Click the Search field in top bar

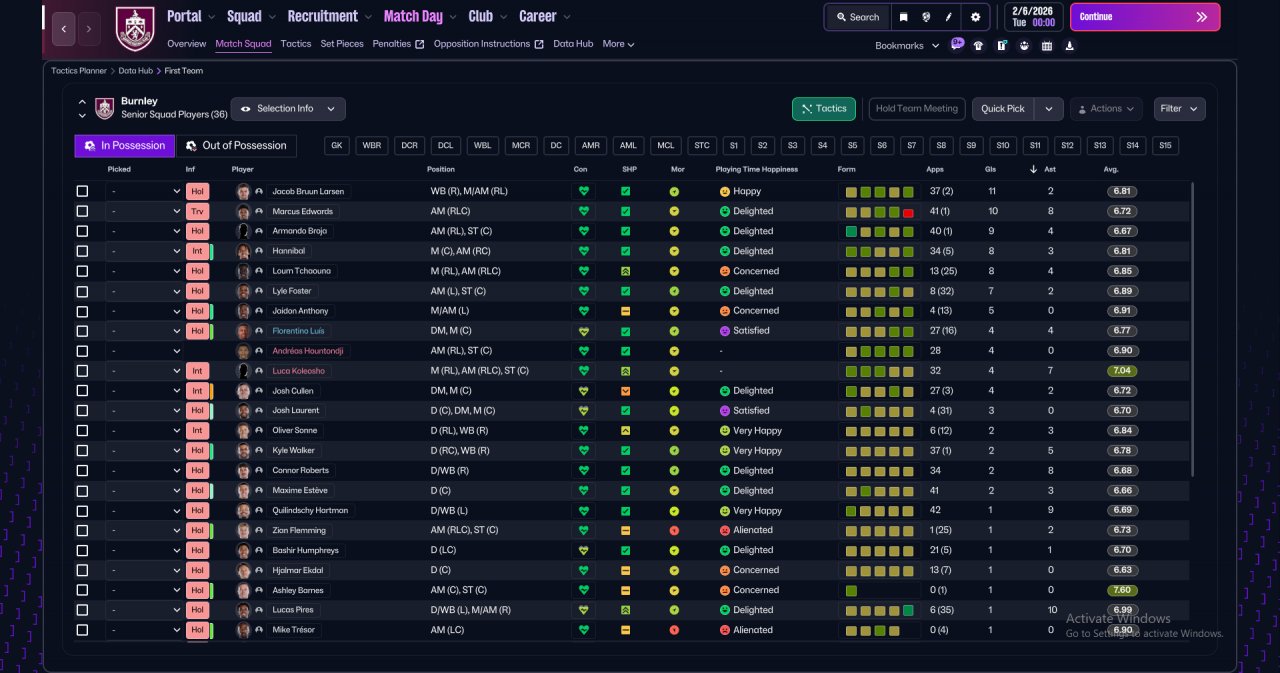tap(856, 17)
